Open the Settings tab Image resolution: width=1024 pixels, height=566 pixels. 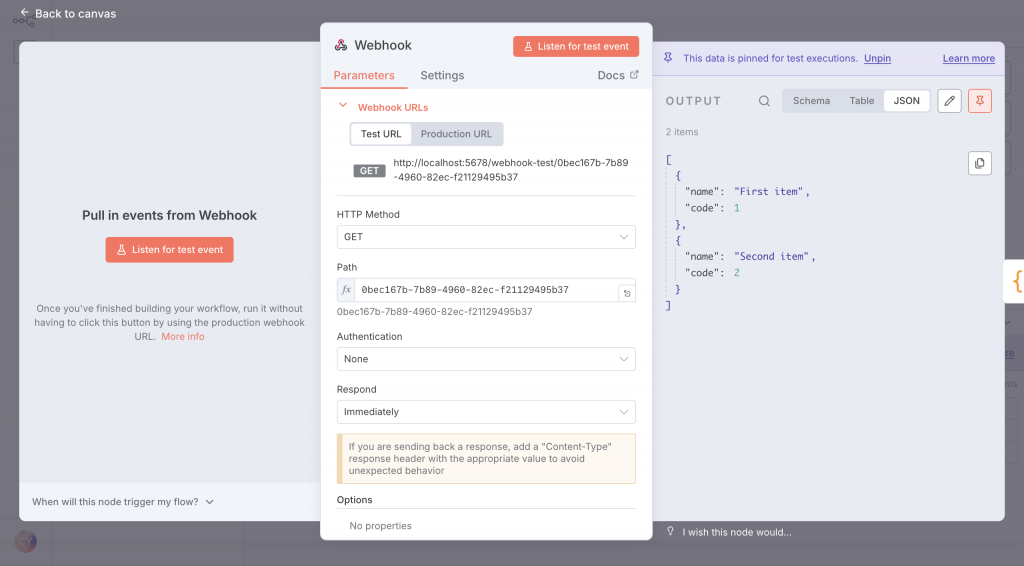tap(442, 75)
